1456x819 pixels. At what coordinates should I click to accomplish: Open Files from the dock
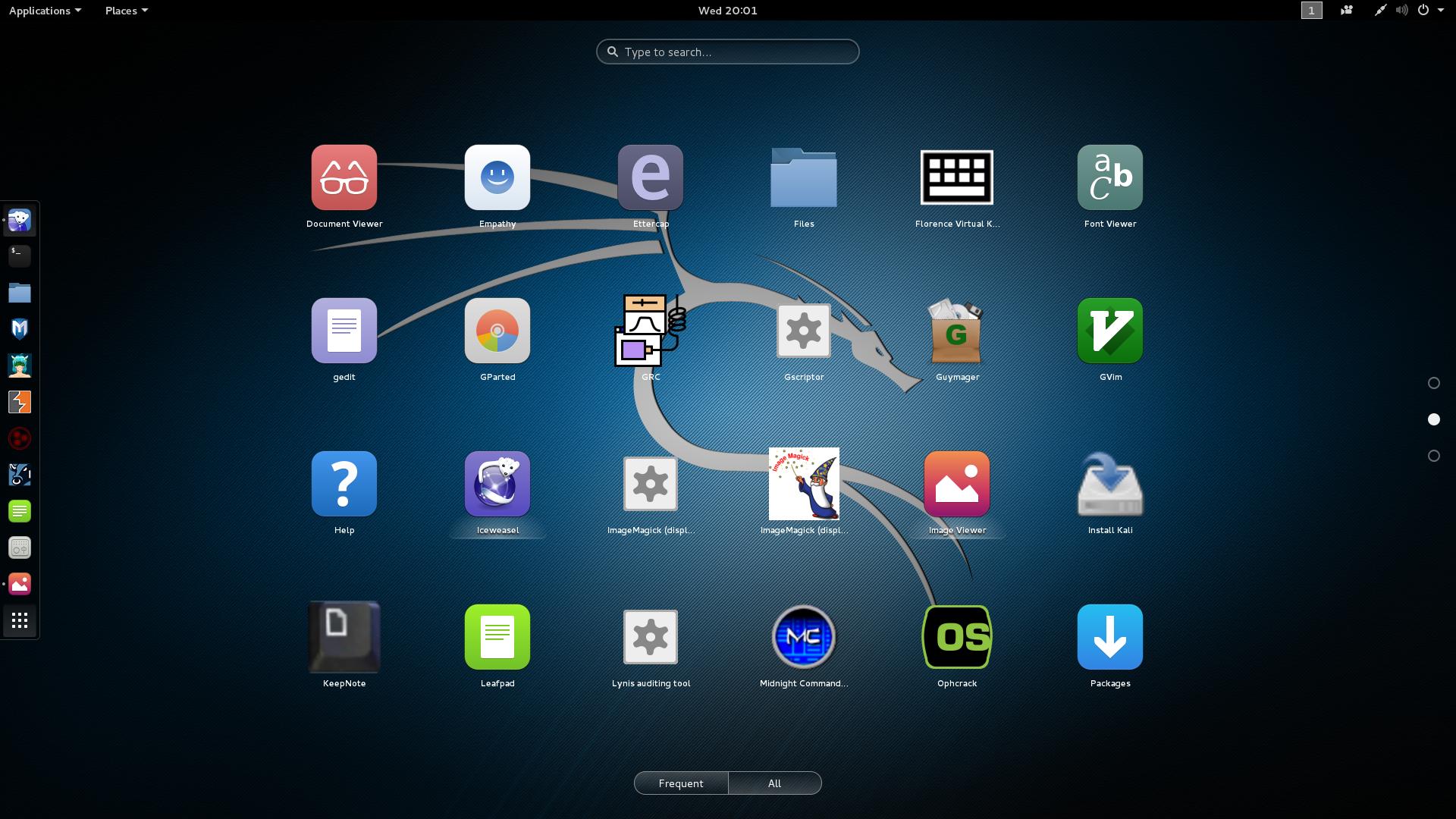click(20, 293)
